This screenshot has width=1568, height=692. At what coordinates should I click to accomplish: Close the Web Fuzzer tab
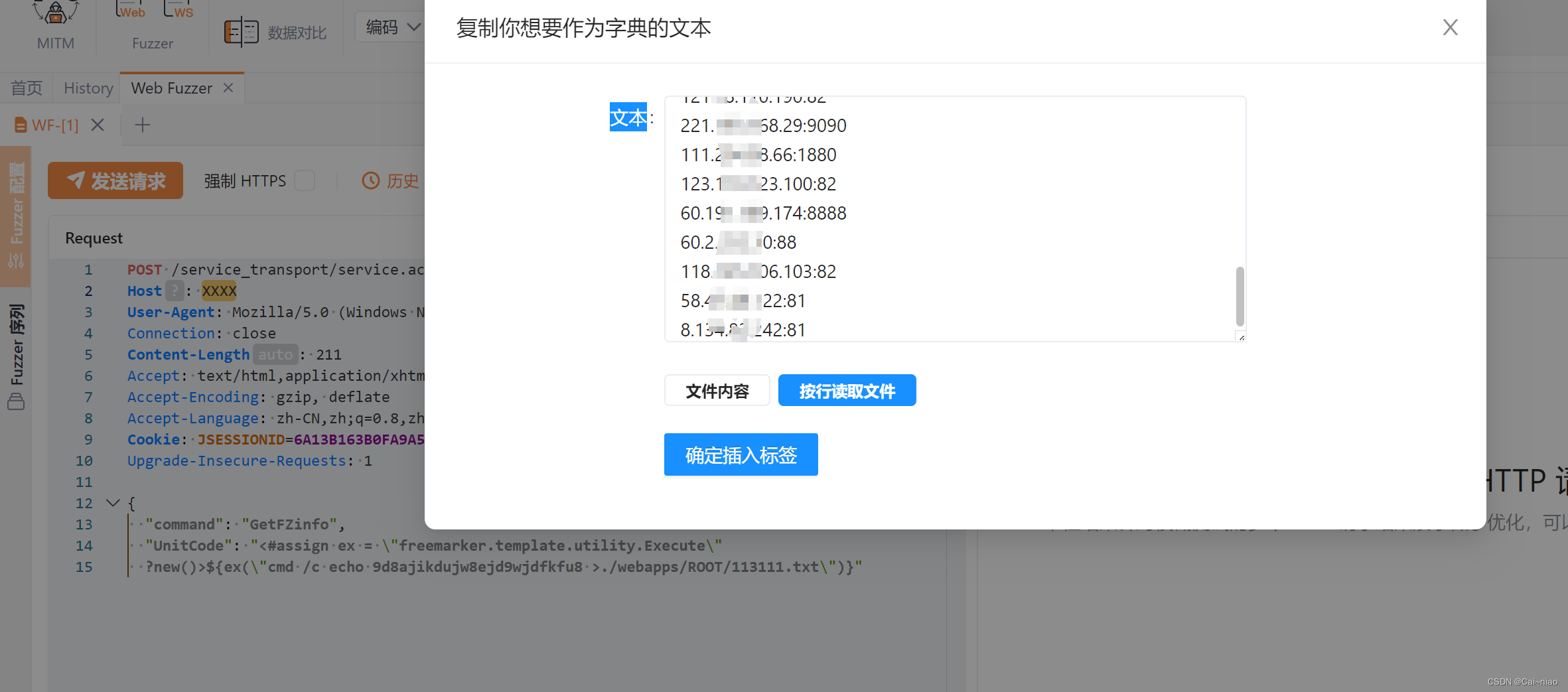tap(228, 88)
